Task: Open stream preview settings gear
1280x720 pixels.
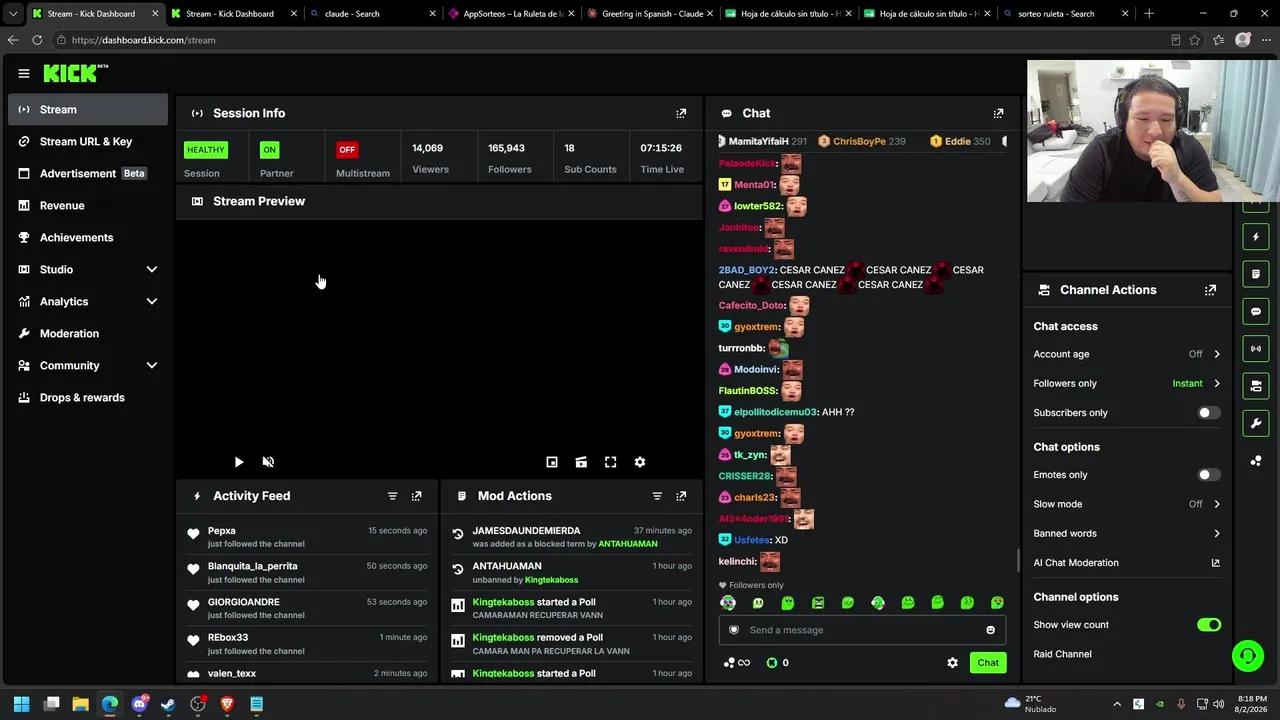Action: pyautogui.click(x=640, y=462)
